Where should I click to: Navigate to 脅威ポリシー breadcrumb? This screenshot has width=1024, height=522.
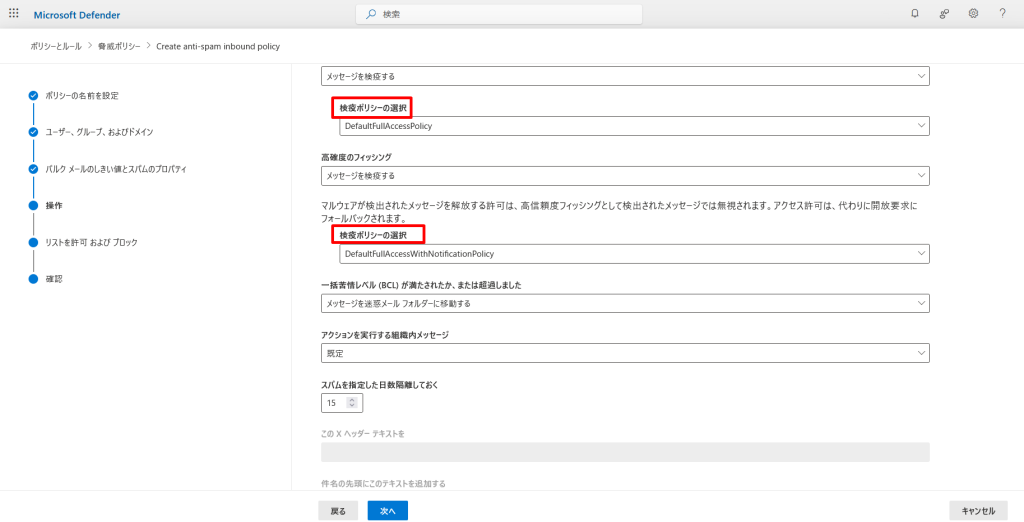[x=121, y=46]
